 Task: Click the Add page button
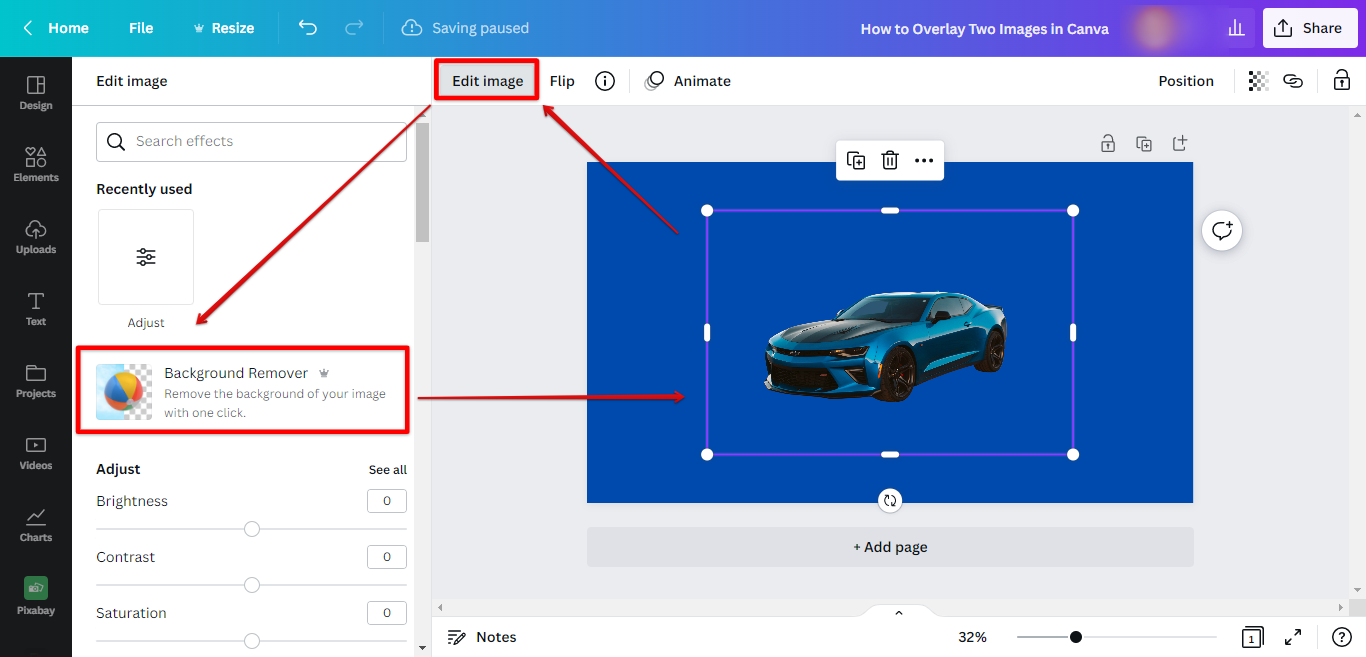click(x=890, y=547)
